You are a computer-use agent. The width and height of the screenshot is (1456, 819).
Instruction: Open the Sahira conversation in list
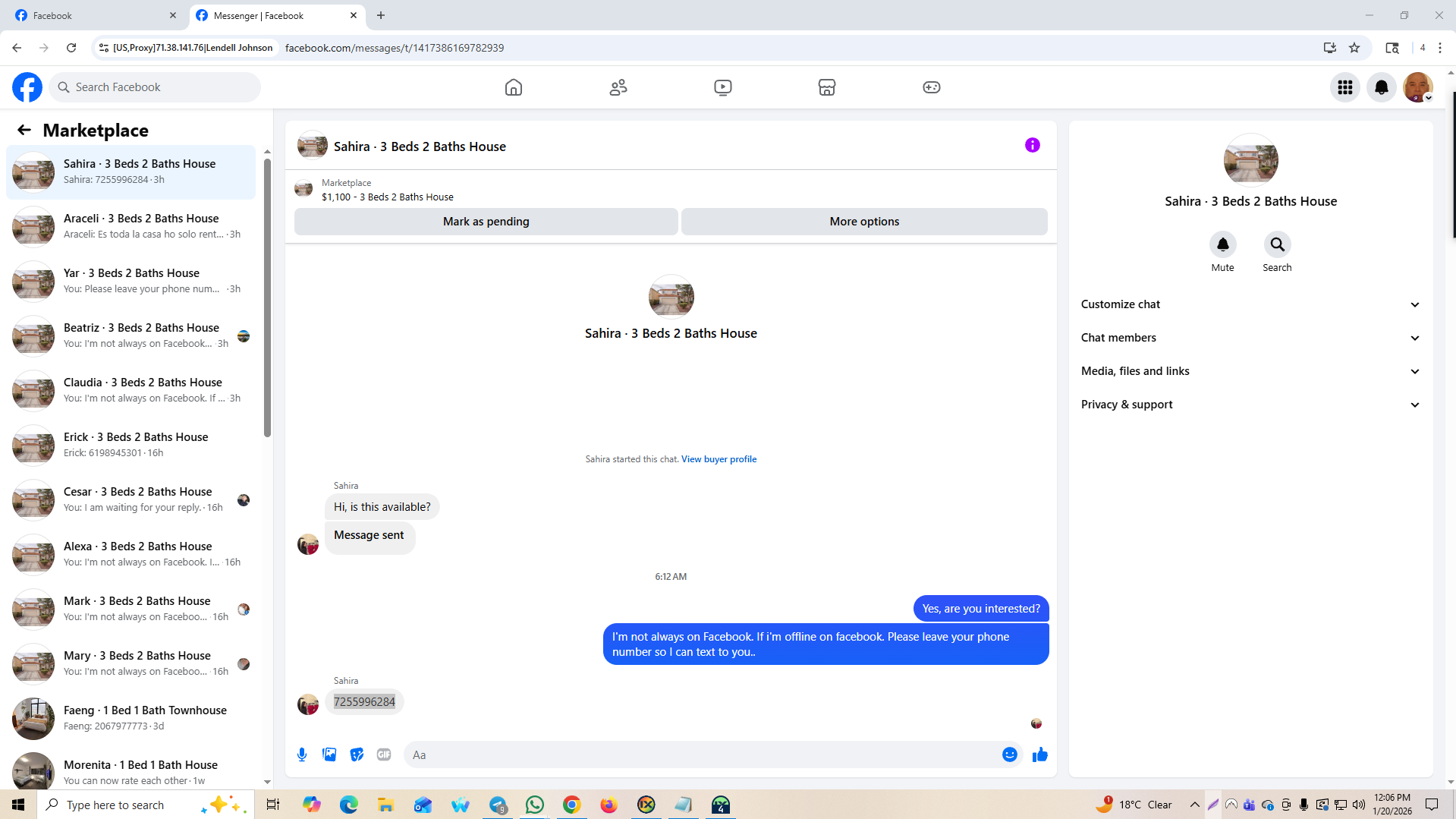[131, 172]
